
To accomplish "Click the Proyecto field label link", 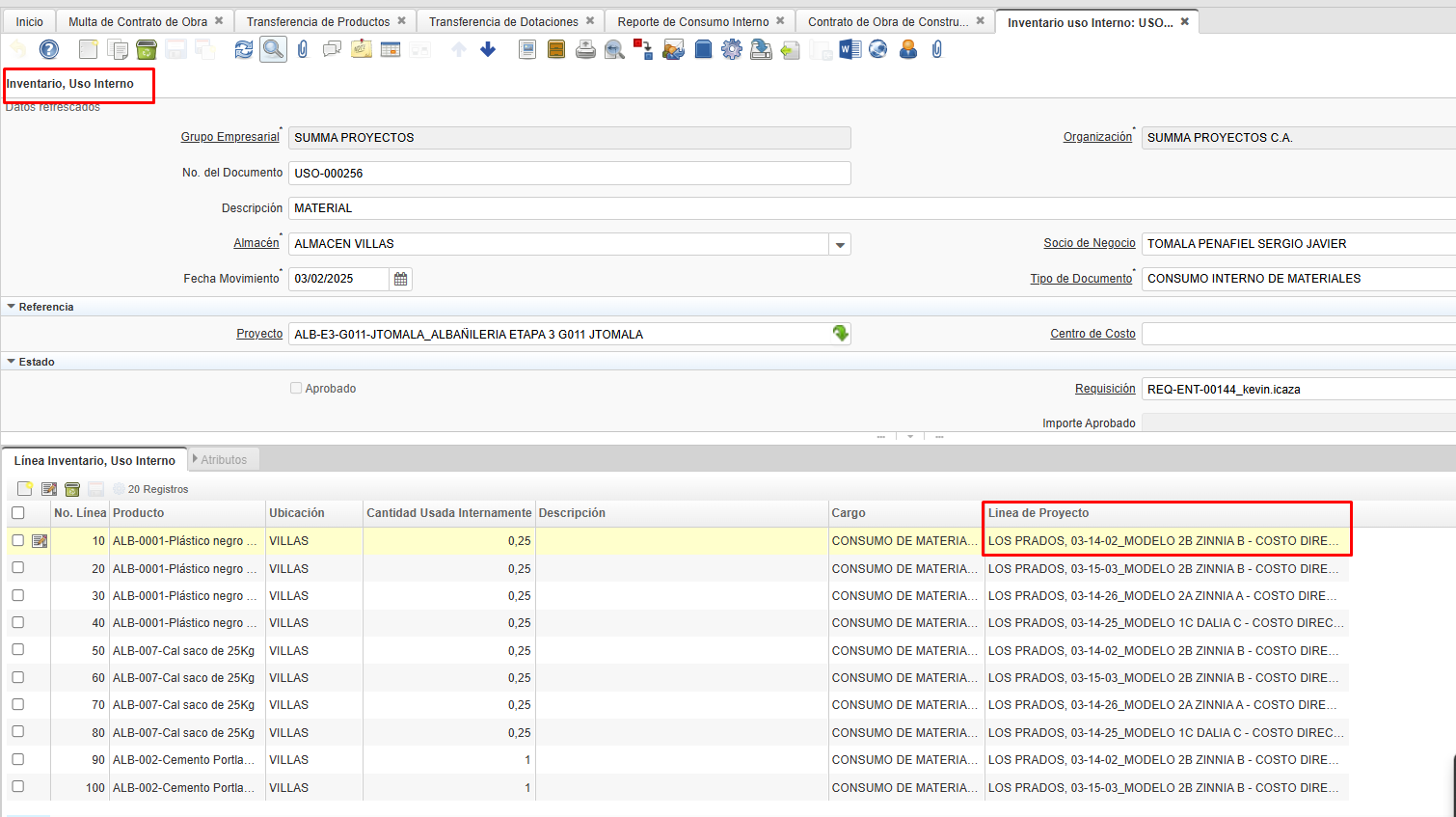I will click(x=259, y=334).
